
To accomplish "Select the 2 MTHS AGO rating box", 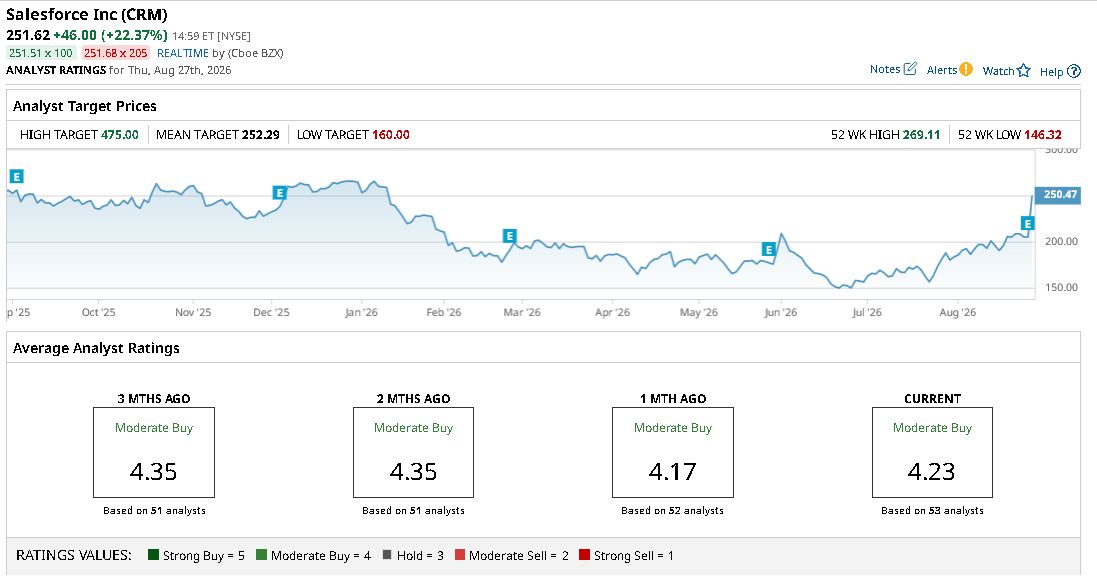I will [413, 453].
